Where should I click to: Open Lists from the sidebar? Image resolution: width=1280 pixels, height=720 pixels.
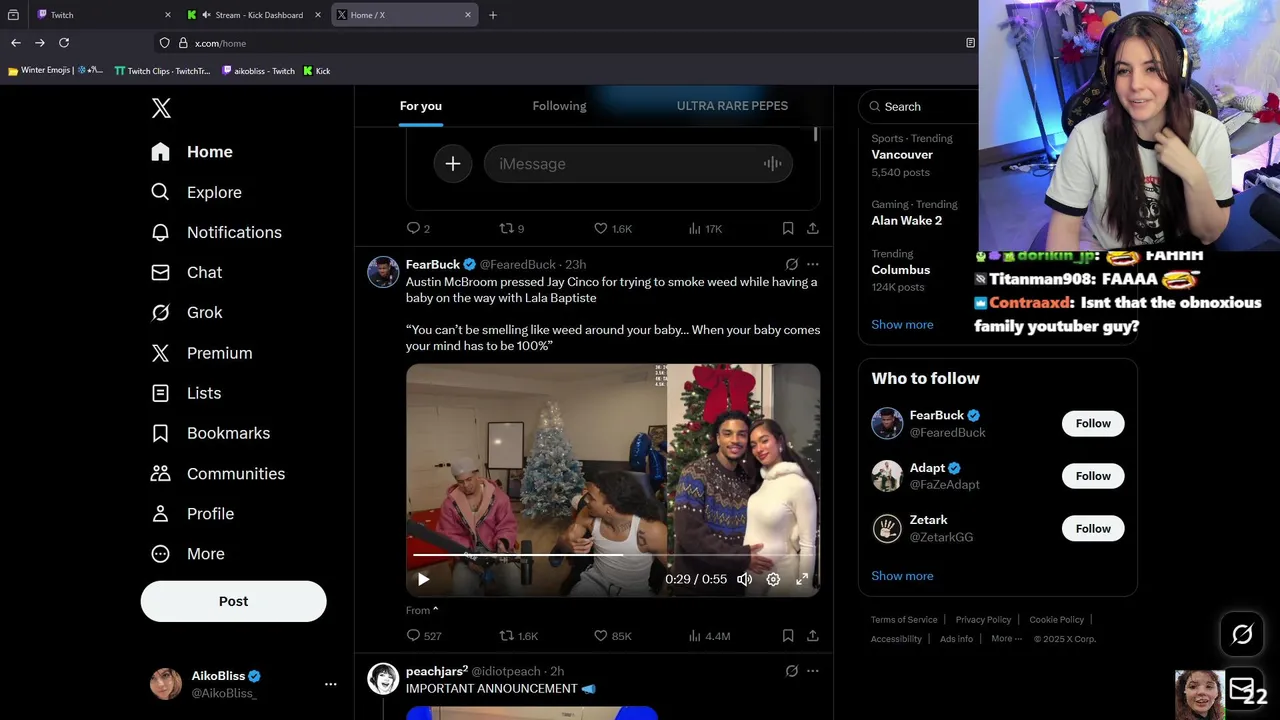click(x=185, y=393)
